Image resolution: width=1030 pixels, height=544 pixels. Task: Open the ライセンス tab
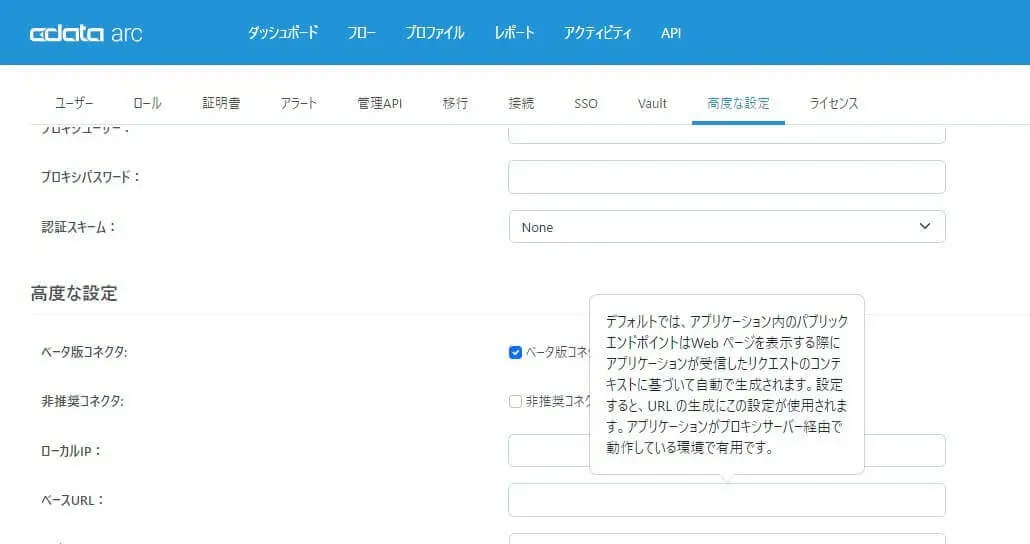(x=834, y=103)
